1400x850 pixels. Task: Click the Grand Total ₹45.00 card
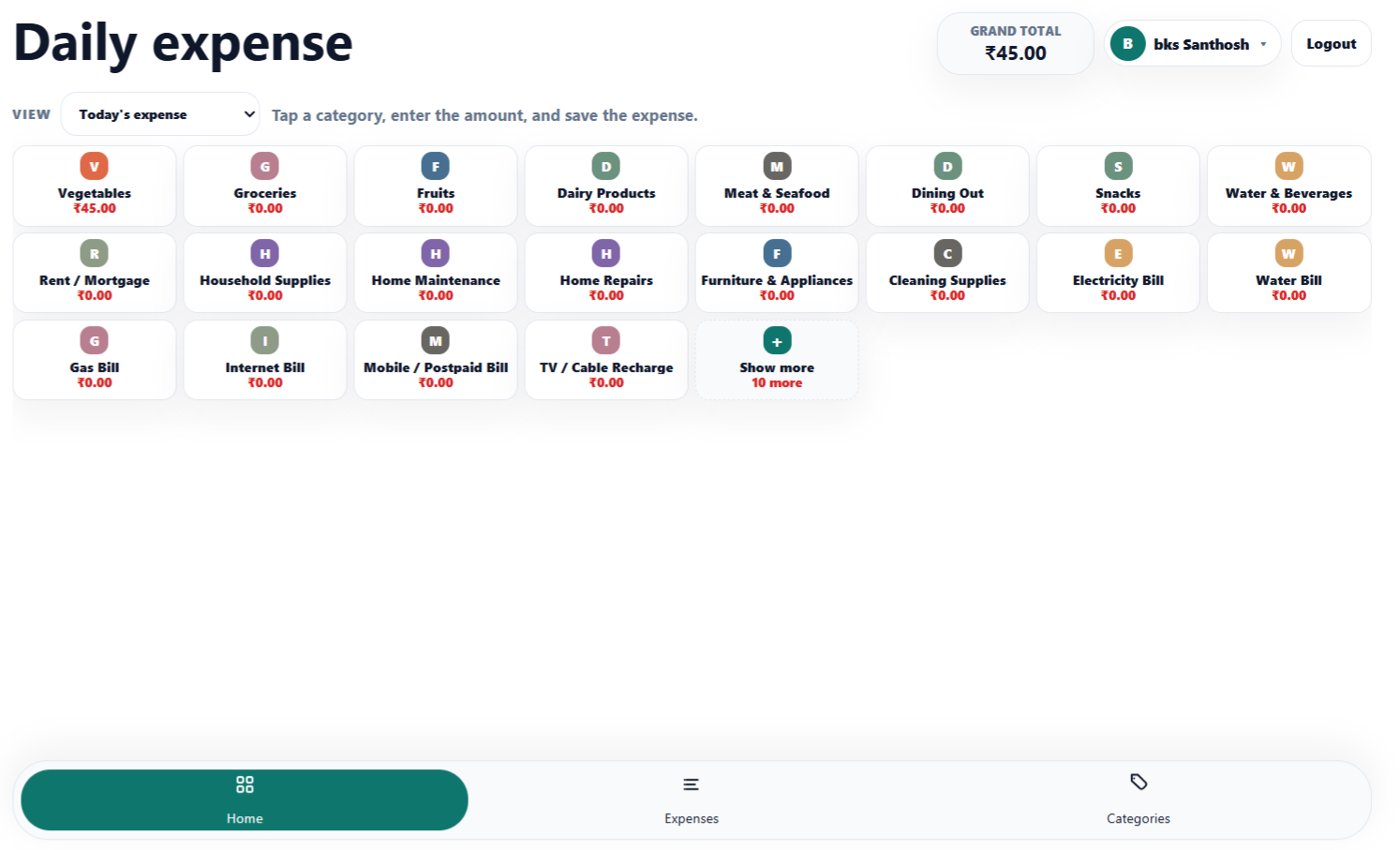pyautogui.click(x=1015, y=43)
